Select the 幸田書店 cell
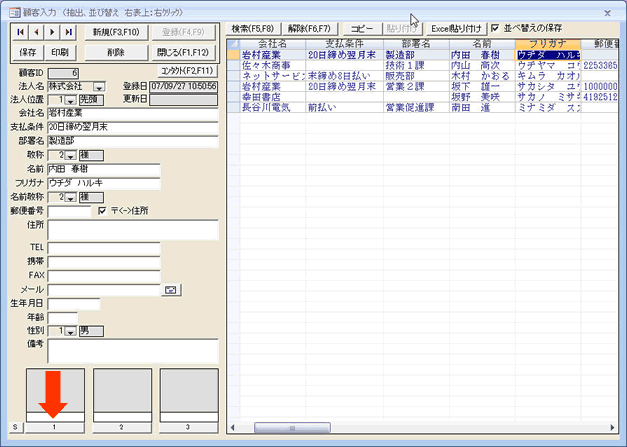This screenshot has height=447, width=627. coord(273,97)
